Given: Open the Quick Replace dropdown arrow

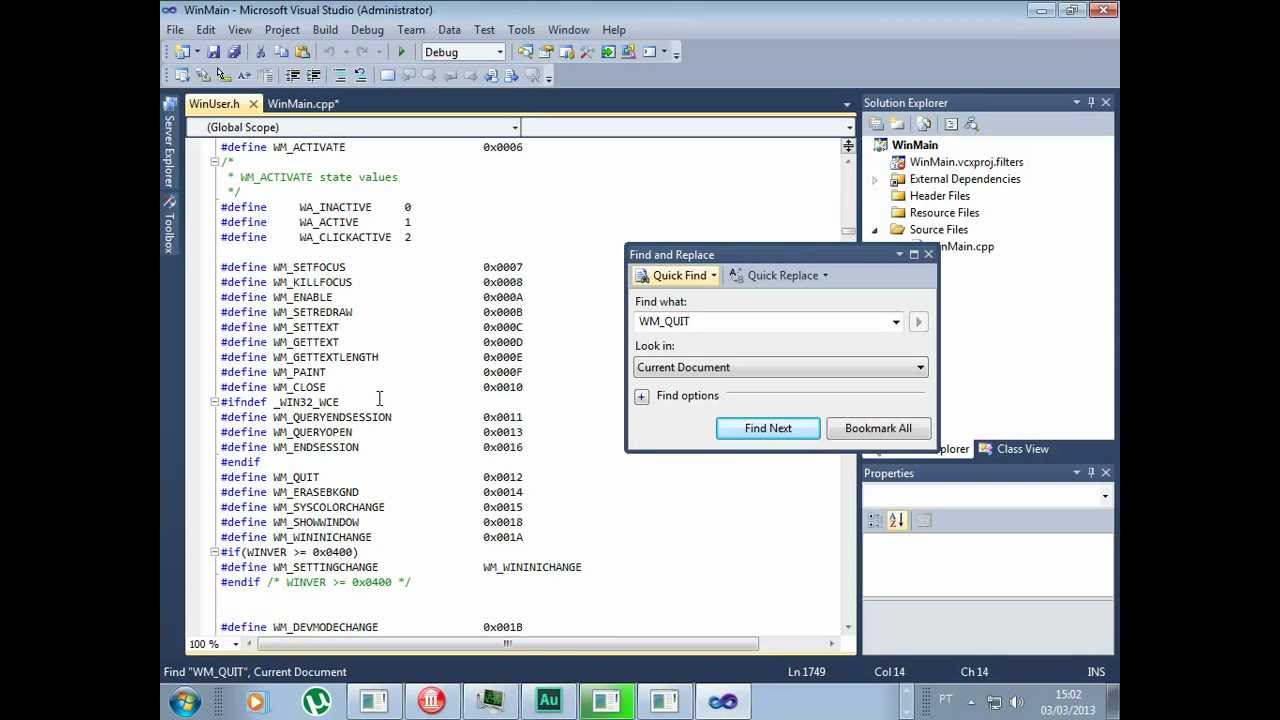Looking at the screenshot, I should [825, 276].
